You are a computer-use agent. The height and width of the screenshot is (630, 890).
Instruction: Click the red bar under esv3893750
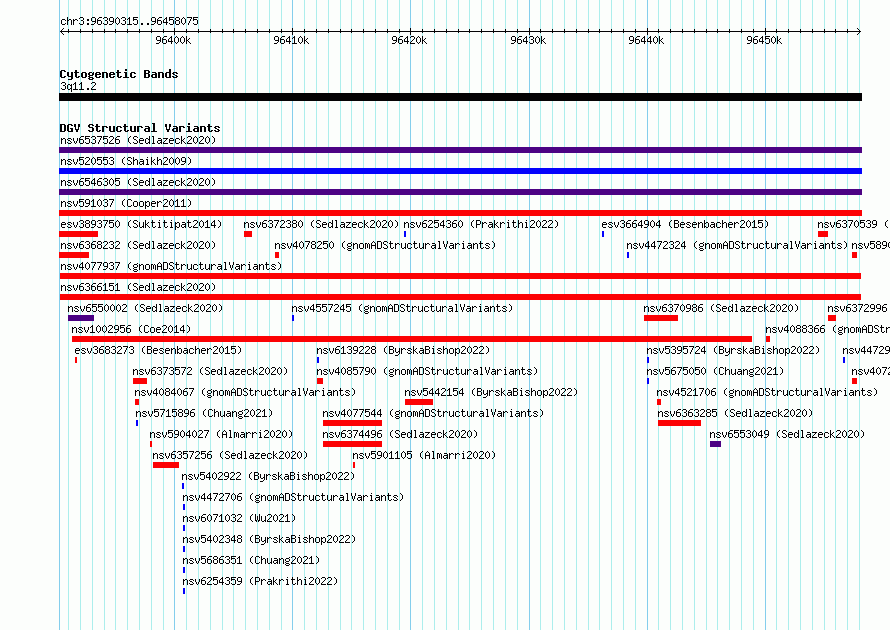79,234
